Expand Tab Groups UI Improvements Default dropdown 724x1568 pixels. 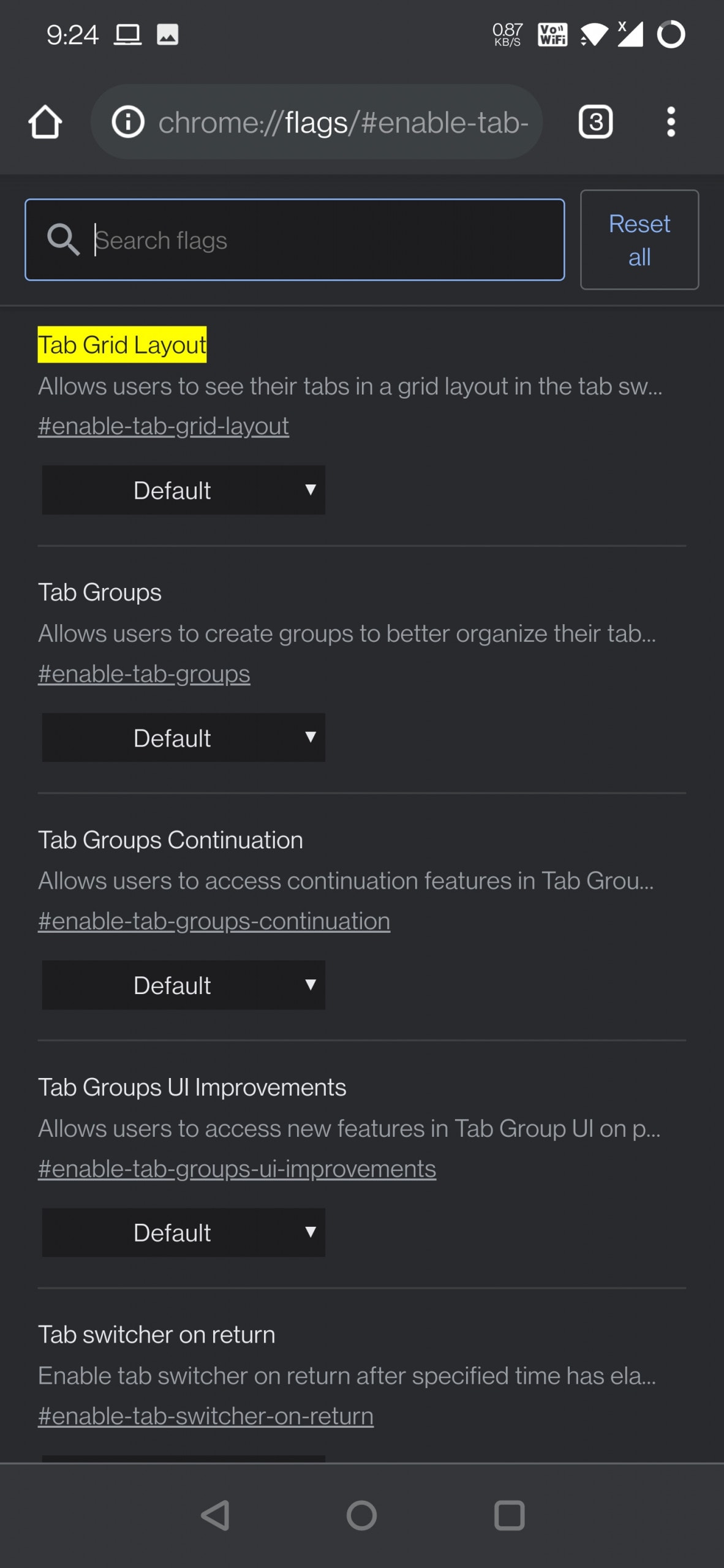tap(183, 1232)
